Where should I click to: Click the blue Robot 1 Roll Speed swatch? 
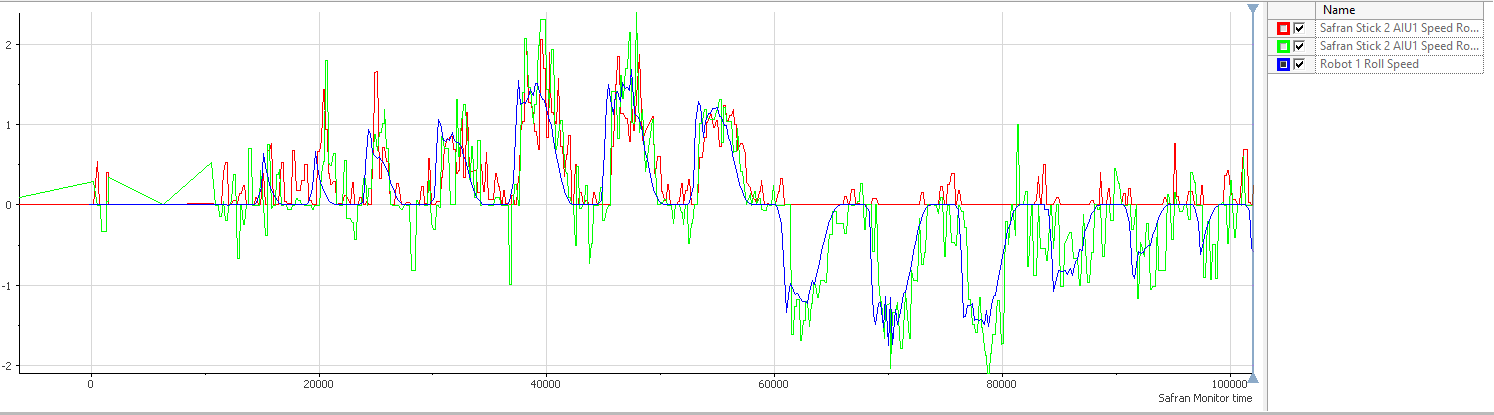(x=1283, y=64)
